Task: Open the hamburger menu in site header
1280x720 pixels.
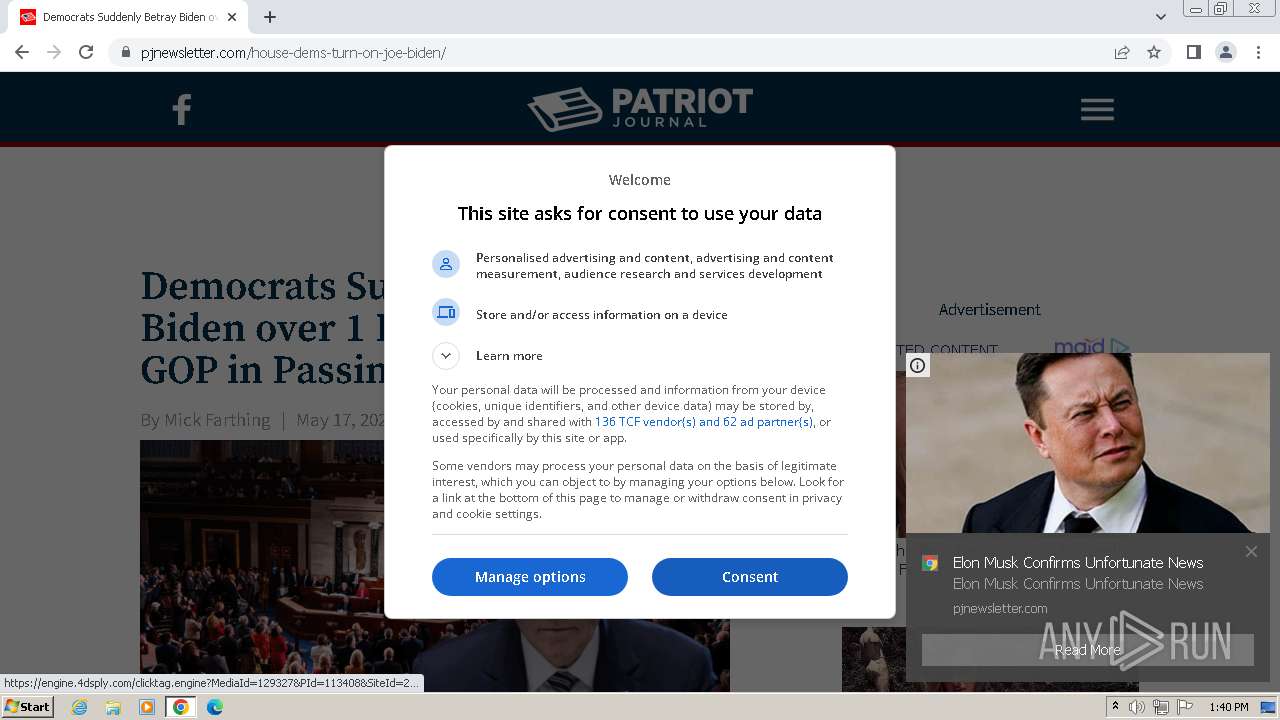Action: point(1097,110)
